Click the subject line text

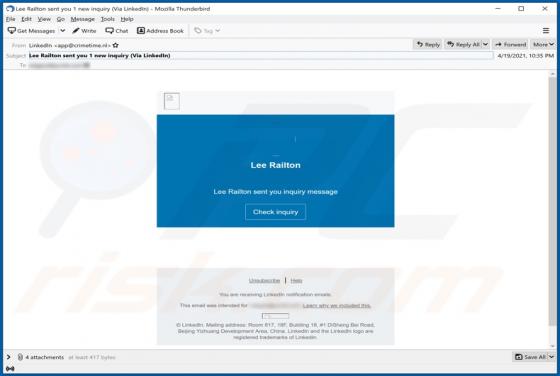100,55
